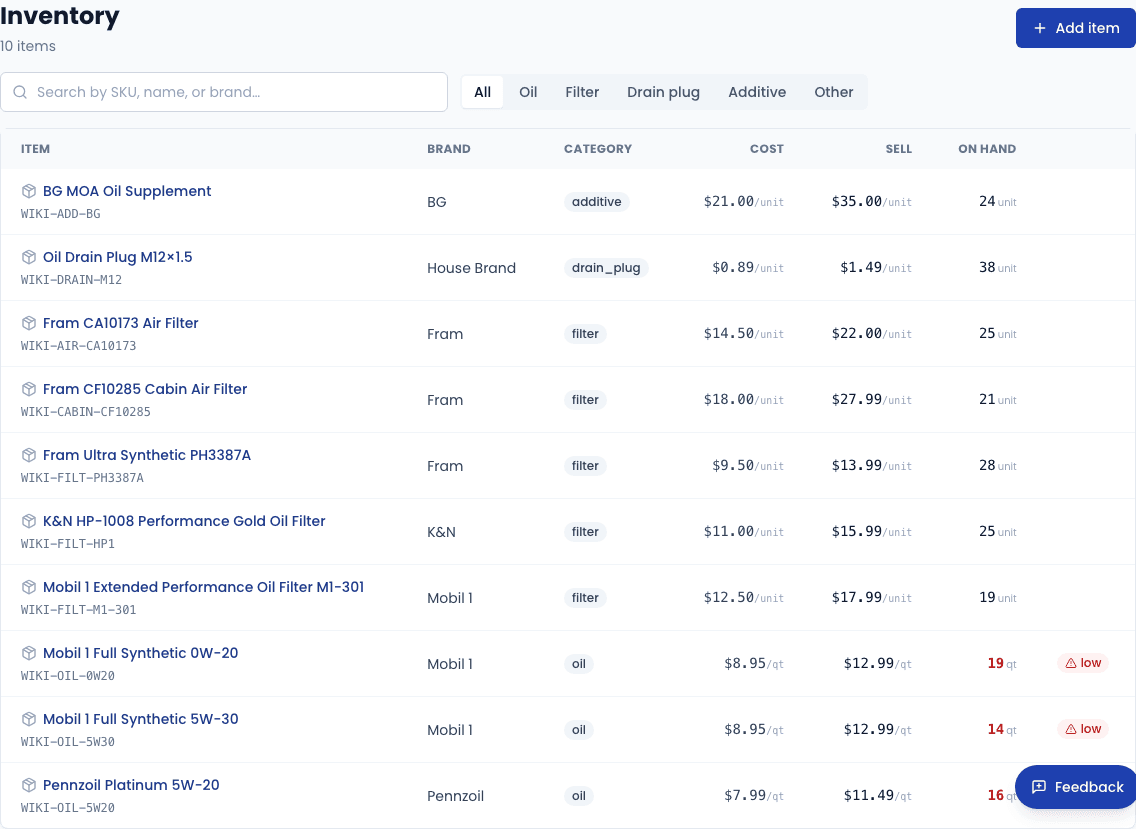Screen dimensions: 1136x829
Task: Click SKU text WIKI-OIL-0W20
Action: [67, 675]
